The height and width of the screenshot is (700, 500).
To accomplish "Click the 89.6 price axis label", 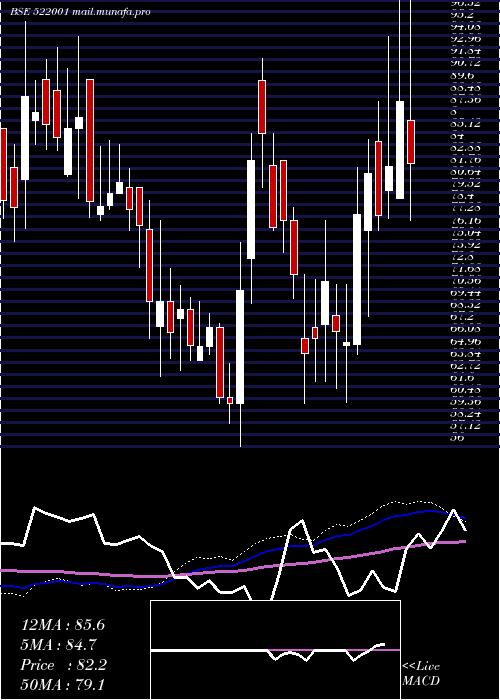I will 462,75.
